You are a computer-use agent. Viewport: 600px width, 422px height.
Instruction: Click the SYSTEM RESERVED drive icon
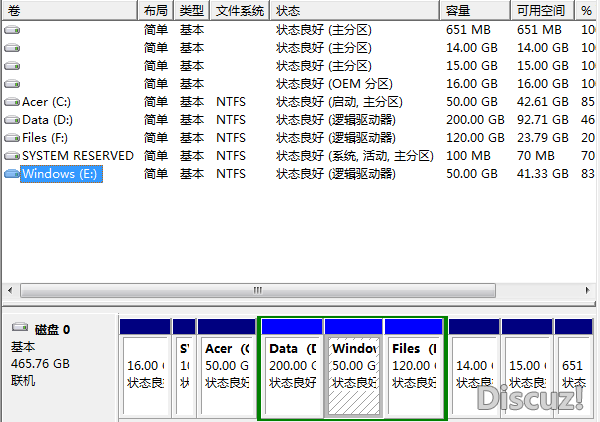point(12,156)
